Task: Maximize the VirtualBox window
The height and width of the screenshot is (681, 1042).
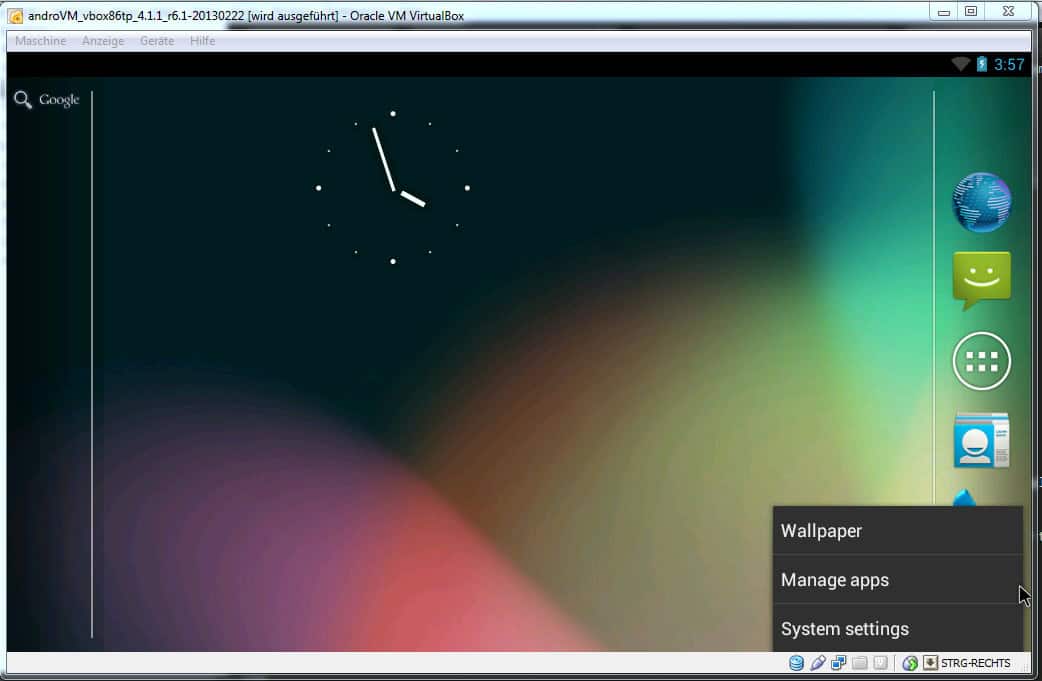Action: [971, 12]
